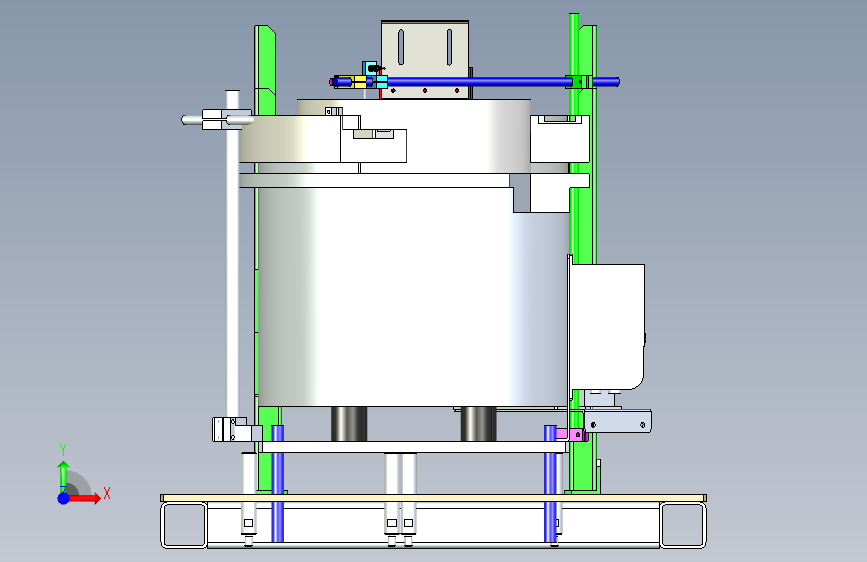The width and height of the screenshot is (867, 562).
Task: Select the pink bracket near the right blue post
Action: (571, 435)
